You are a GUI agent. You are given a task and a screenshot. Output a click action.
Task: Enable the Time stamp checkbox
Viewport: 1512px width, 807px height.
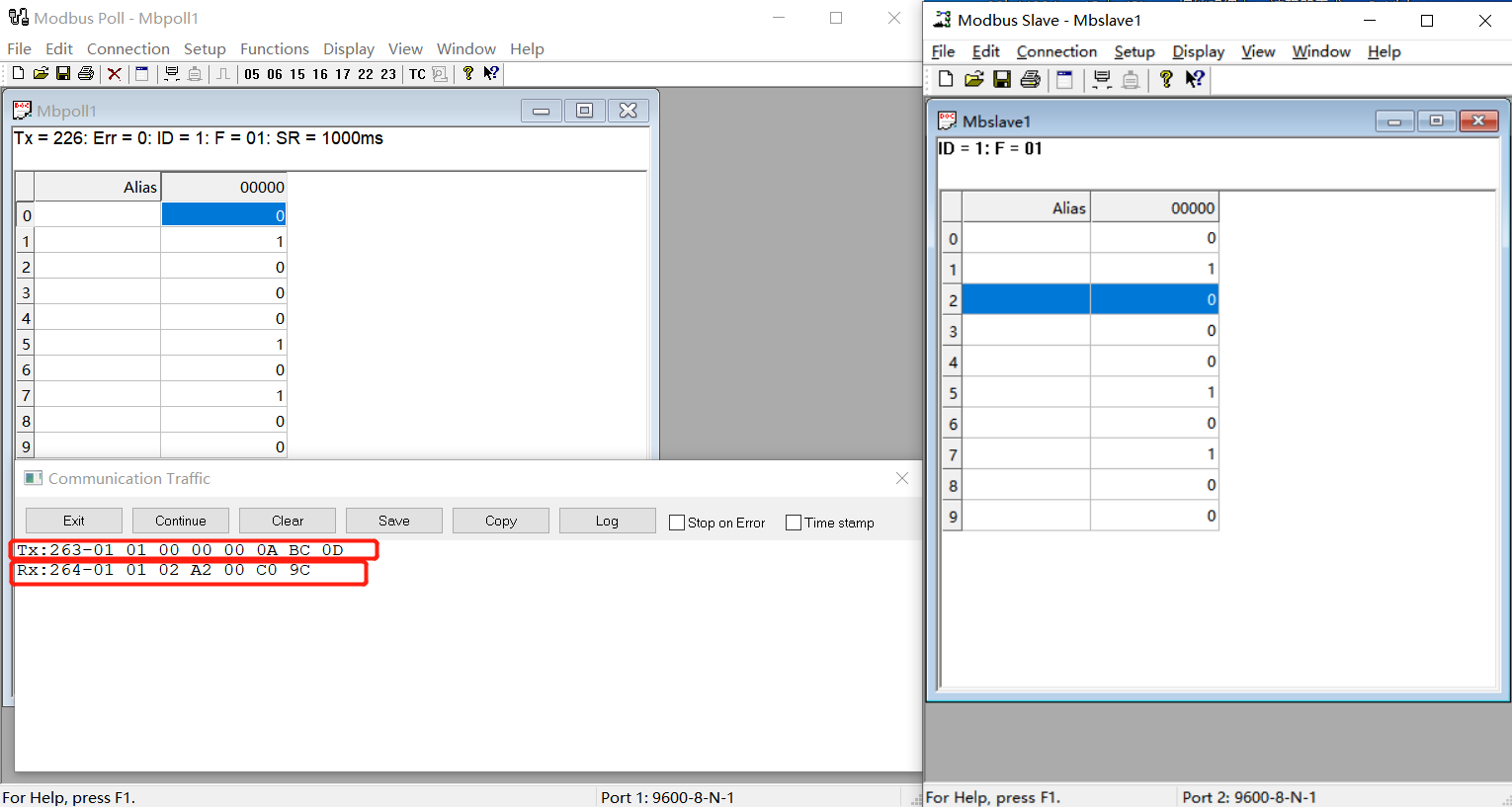point(794,523)
